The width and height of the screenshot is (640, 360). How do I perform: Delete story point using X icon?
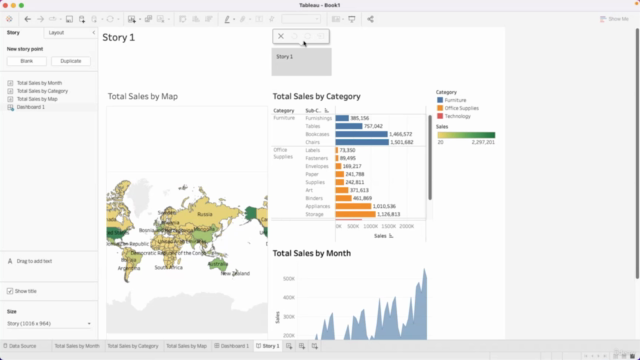click(x=281, y=36)
